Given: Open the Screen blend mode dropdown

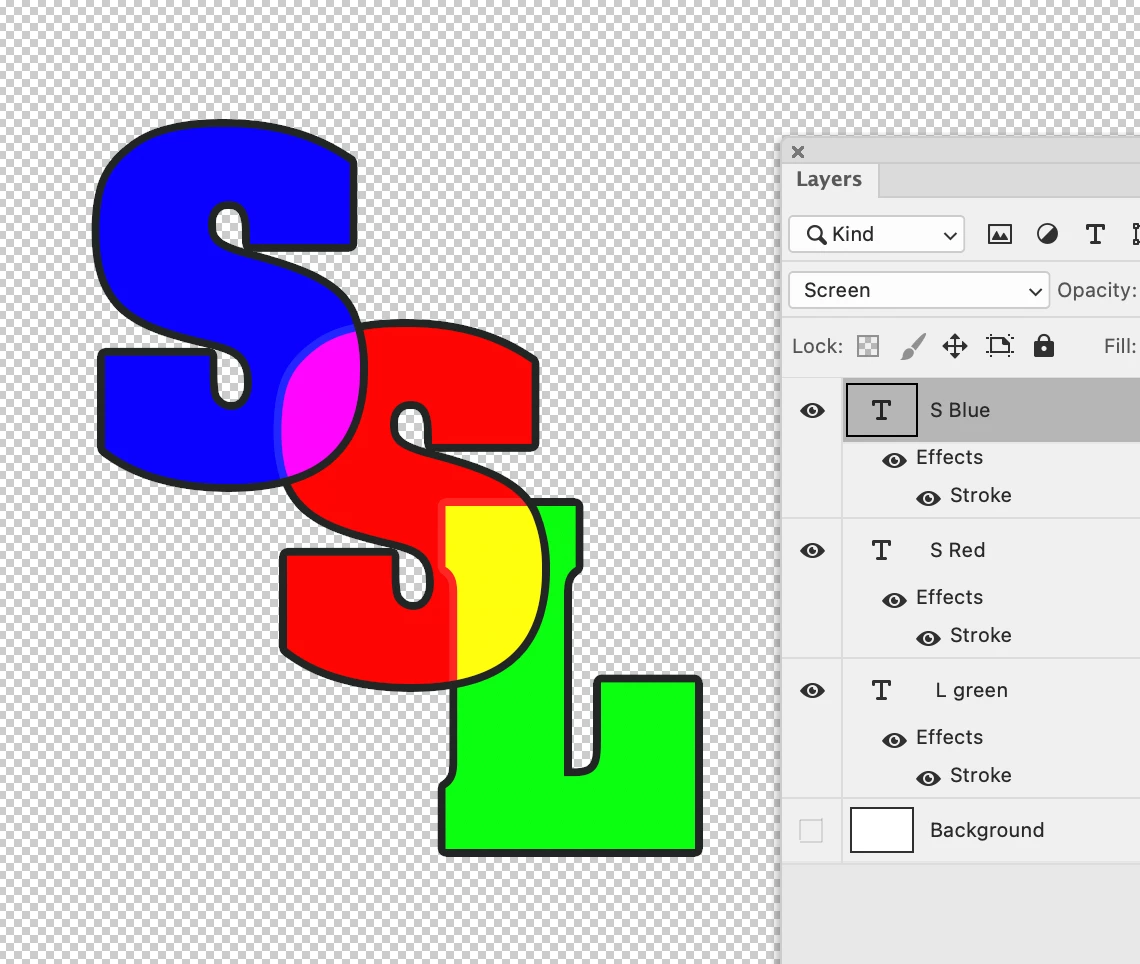Looking at the screenshot, I should pyautogui.click(x=919, y=290).
